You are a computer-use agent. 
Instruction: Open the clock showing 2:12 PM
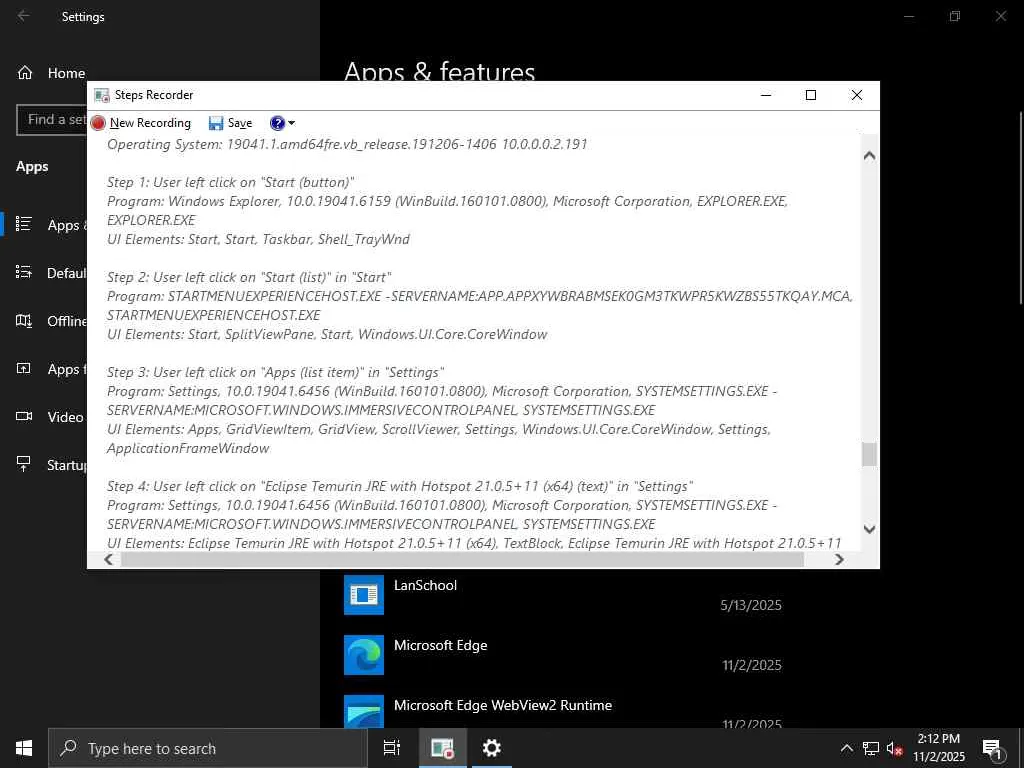[938, 748]
